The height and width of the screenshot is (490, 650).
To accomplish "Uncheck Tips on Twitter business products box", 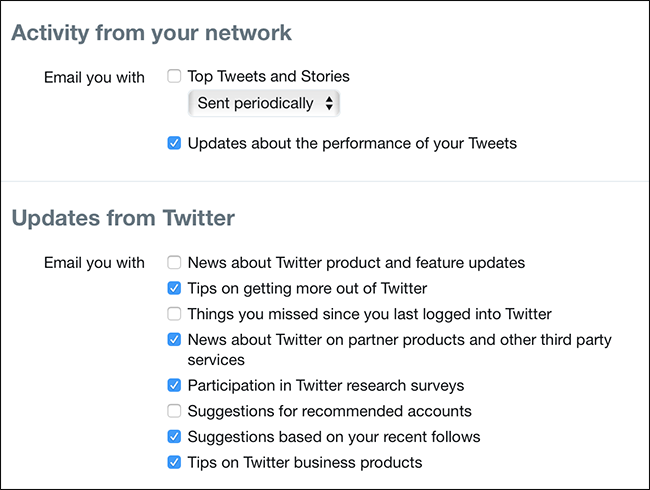I will (175, 462).
